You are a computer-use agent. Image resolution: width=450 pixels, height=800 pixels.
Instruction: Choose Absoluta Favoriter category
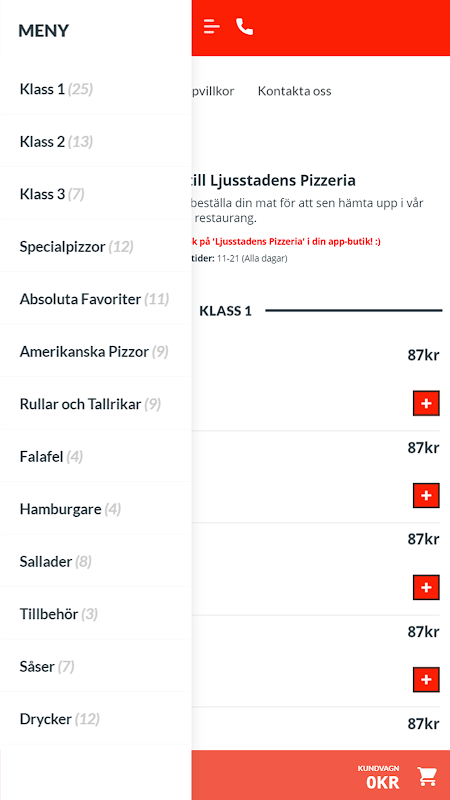point(95,299)
